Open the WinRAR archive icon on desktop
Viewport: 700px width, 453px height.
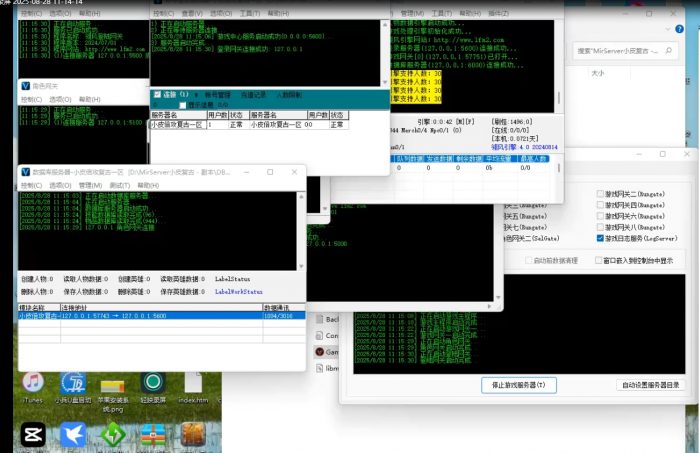(x=153, y=434)
